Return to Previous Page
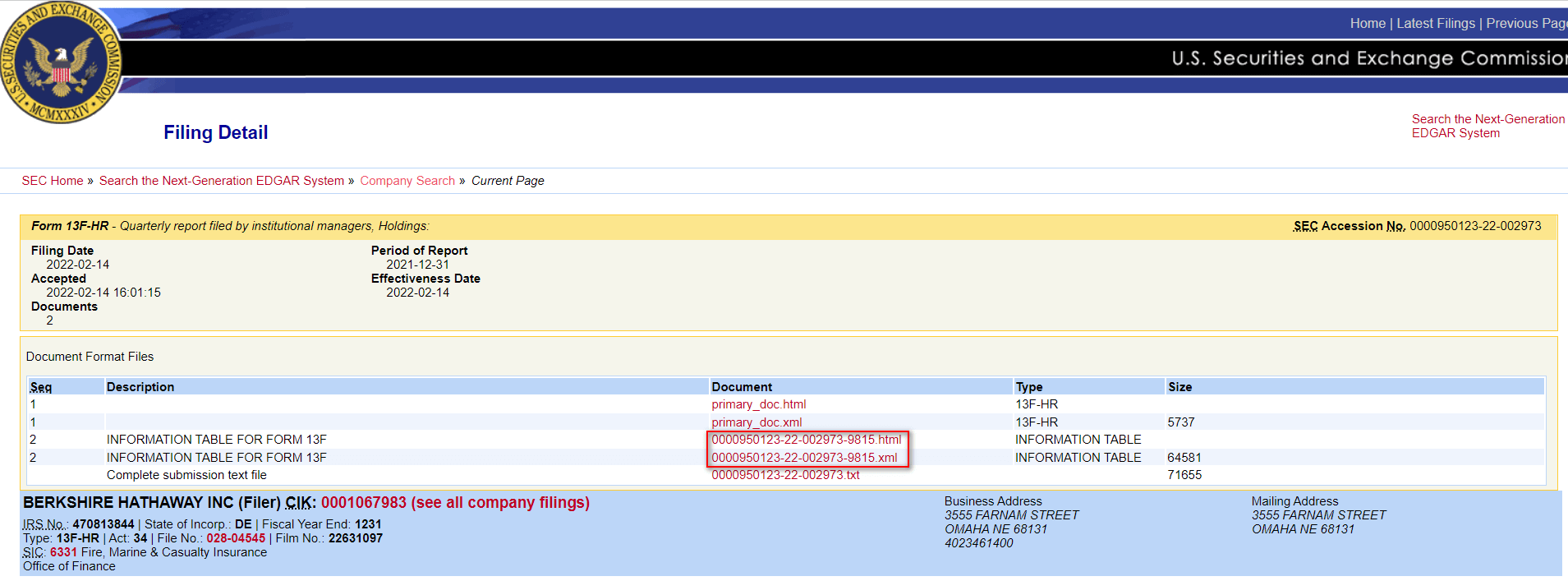This screenshot has width=1568, height=581. pyautogui.click(x=1526, y=24)
